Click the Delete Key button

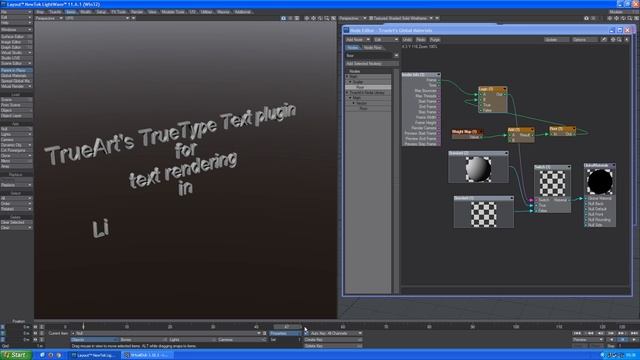tap(333, 346)
